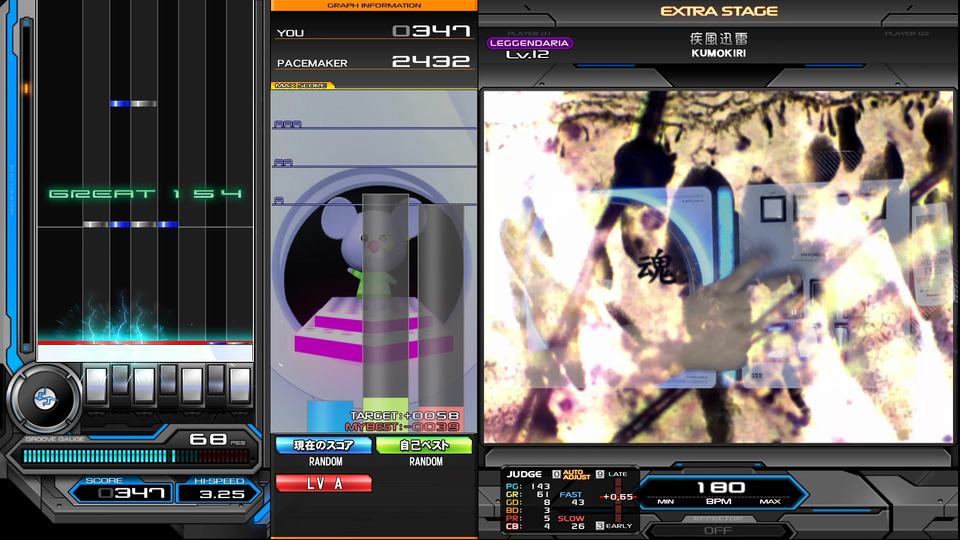This screenshot has width=960, height=540.
Task: Click the artist name KUMOKIRI
Action: pyautogui.click(x=718, y=53)
